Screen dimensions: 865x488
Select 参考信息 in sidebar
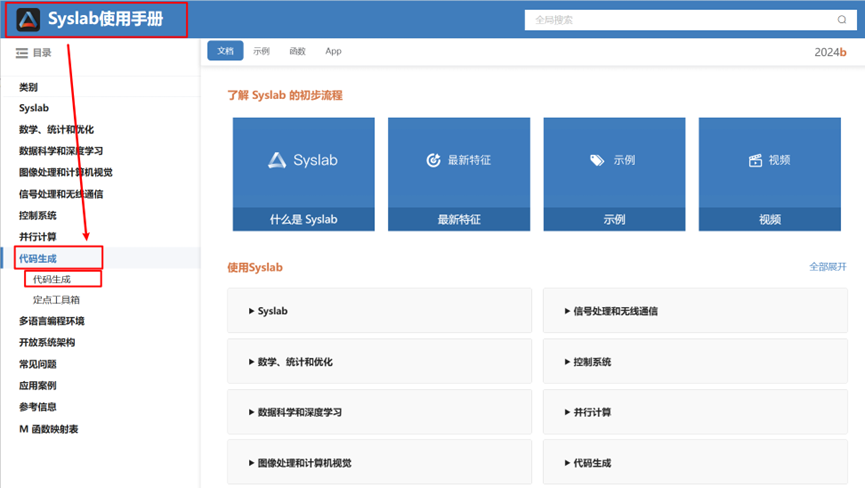pos(38,407)
